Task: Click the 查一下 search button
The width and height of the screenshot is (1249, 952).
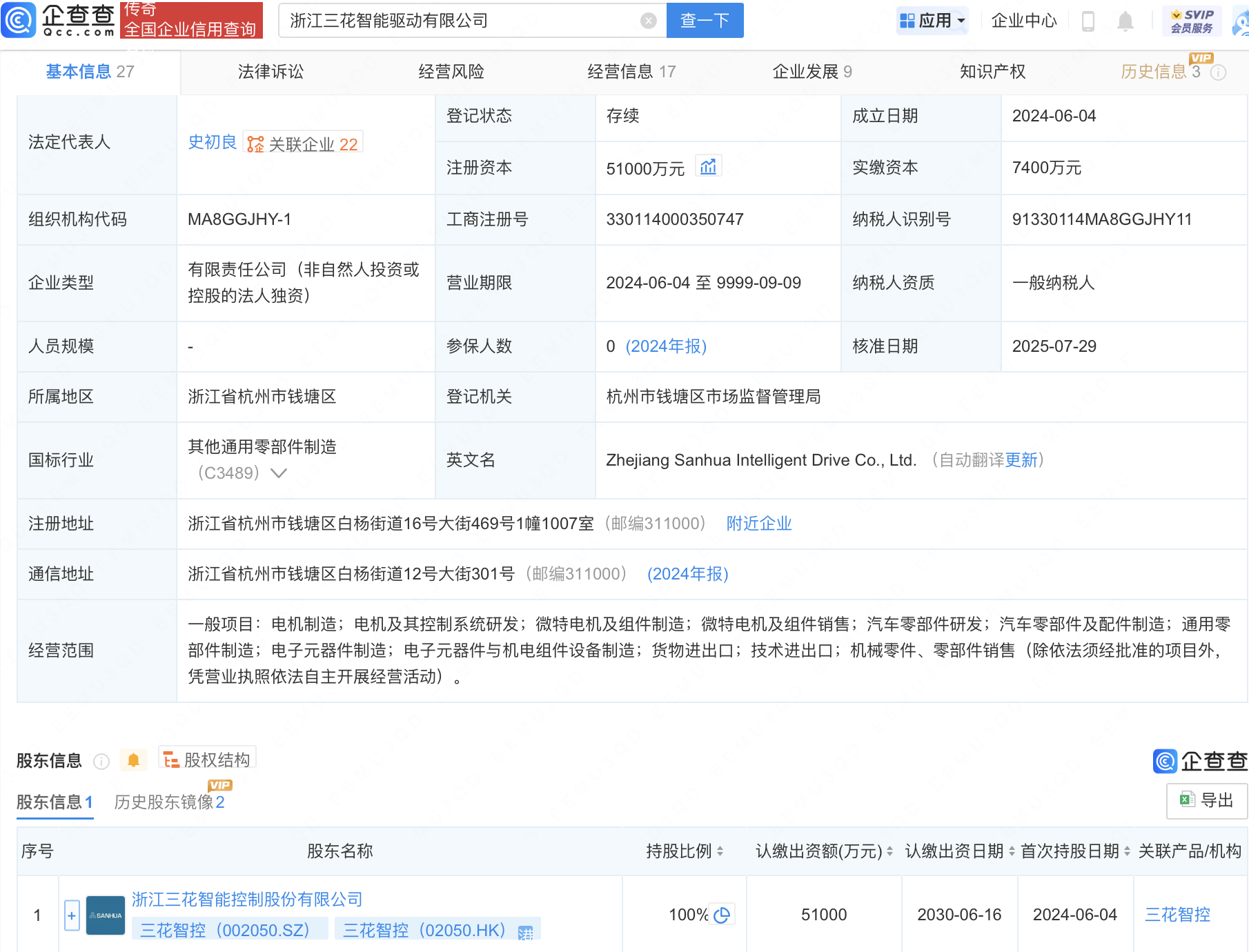Action: click(x=705, y=21)
